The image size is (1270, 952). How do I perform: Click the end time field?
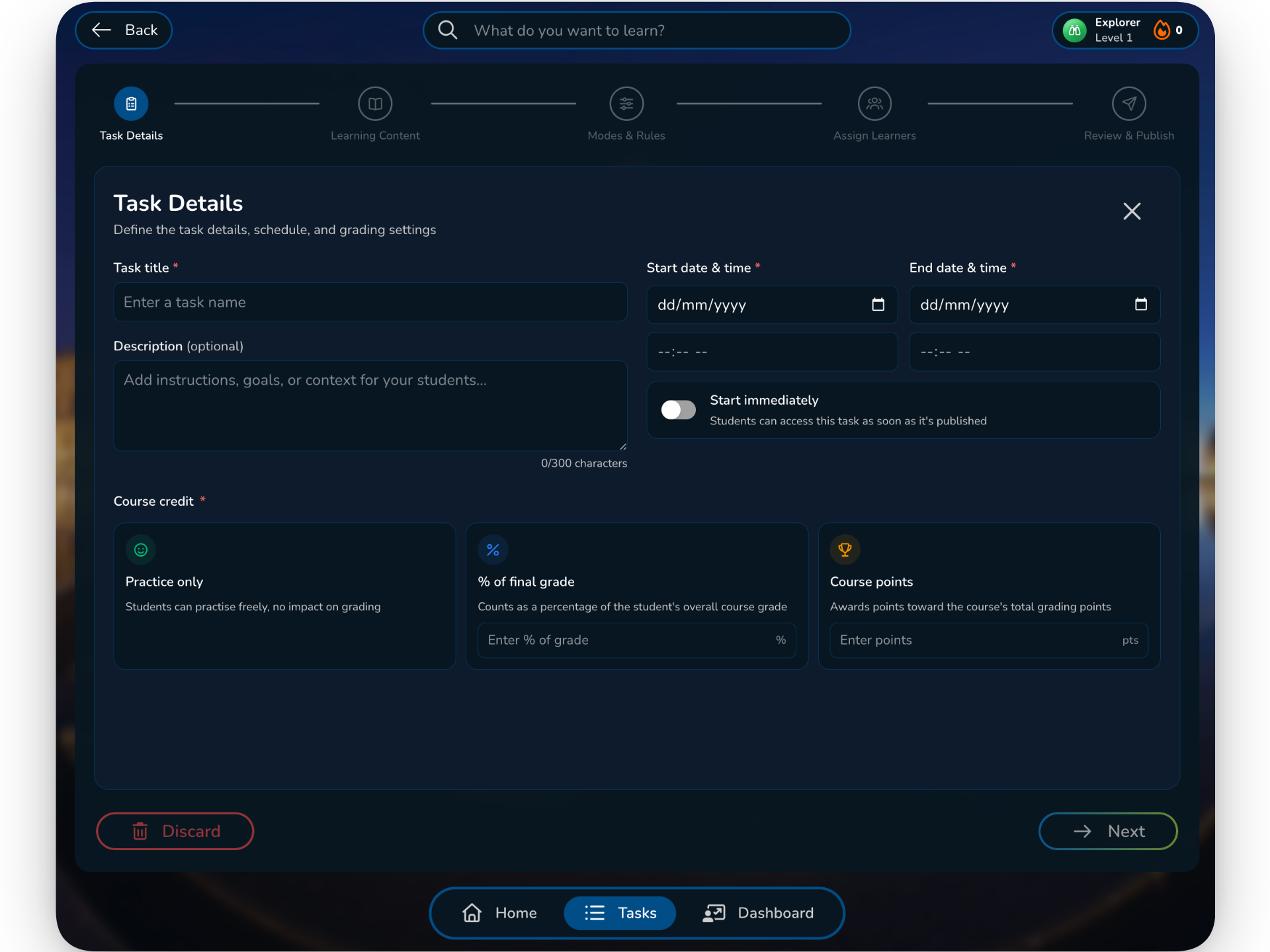tap(1035, 352)
